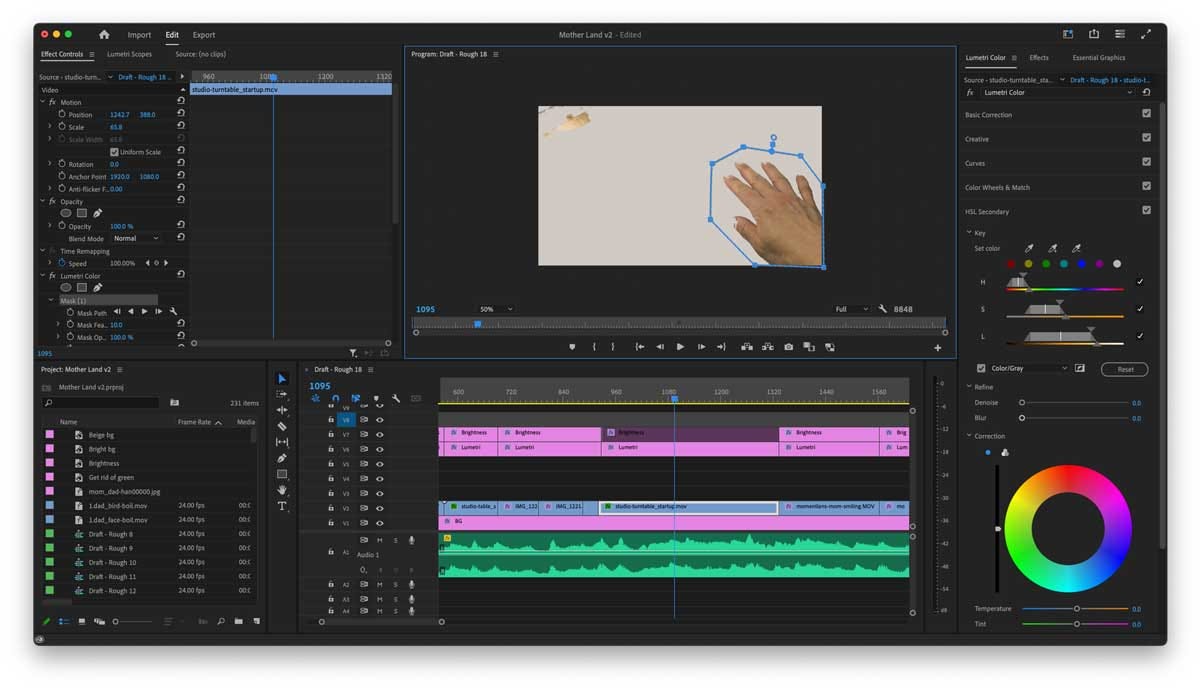Open the share icon in top bar
The height and width of the screenshot is (689, 1200).
click(x=1094, y=34)
